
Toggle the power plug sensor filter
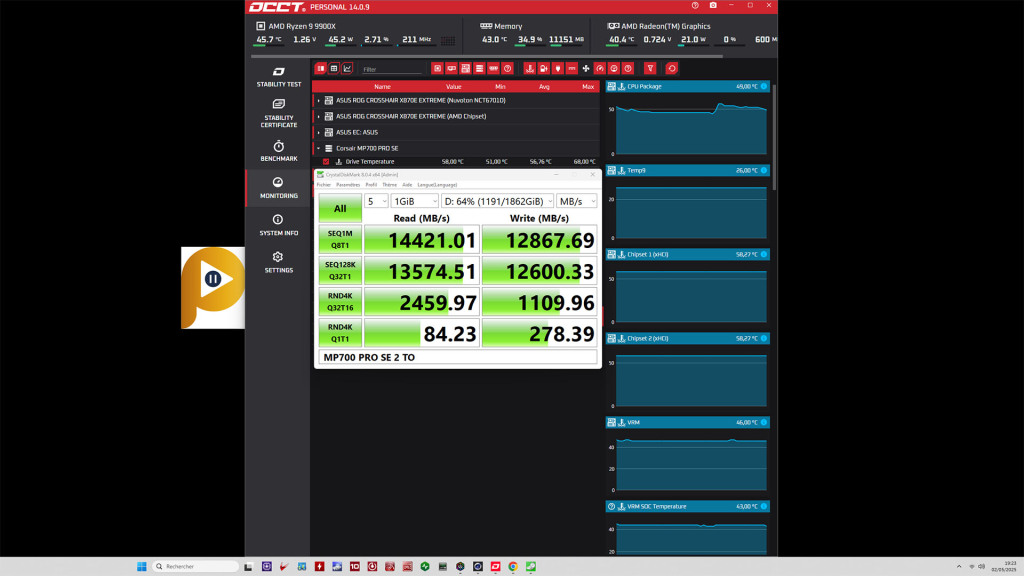pos(558,69)
